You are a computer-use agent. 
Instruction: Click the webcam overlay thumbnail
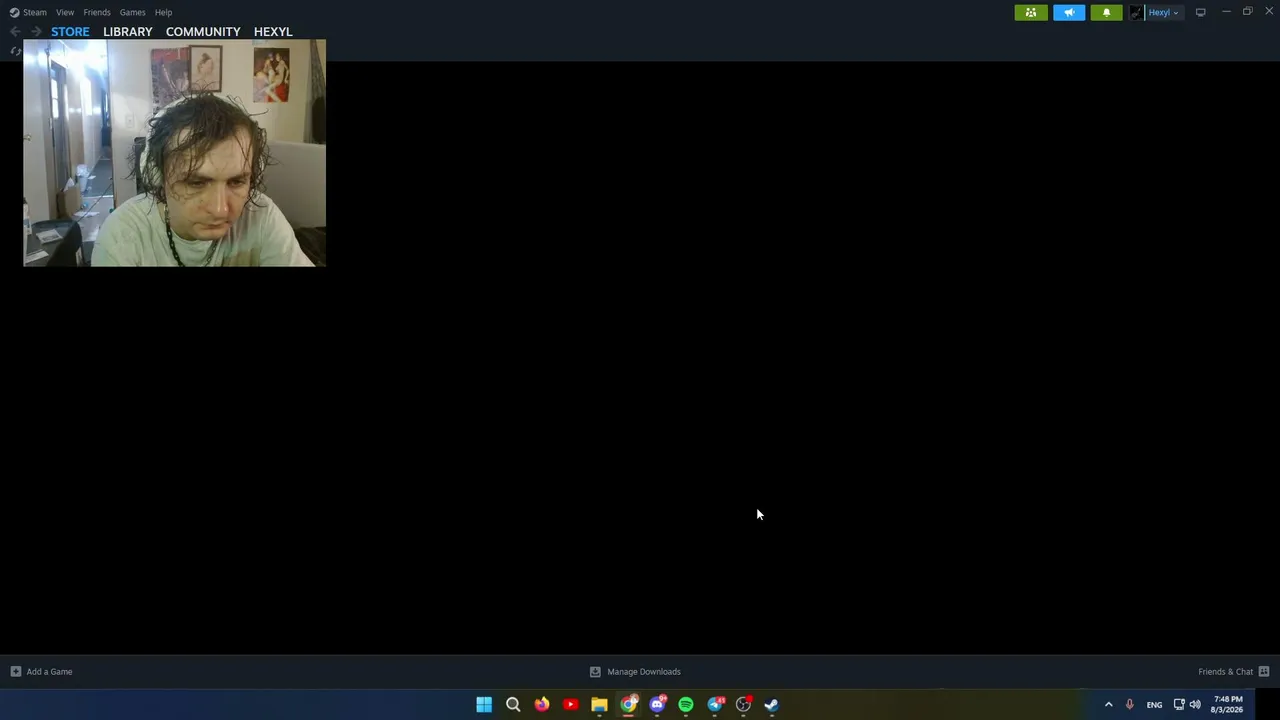click(175, 153)
